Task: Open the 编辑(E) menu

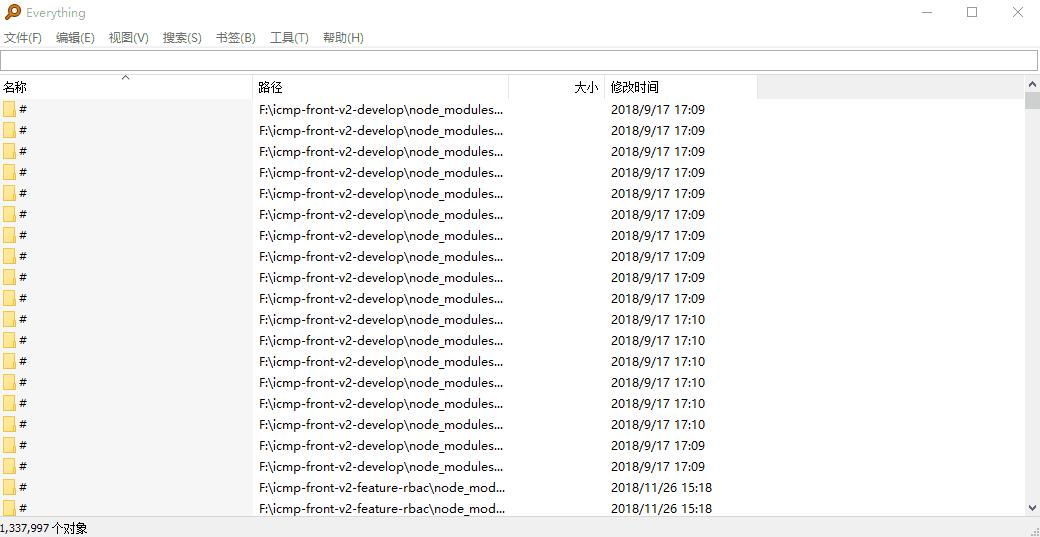Action: pos(75,38)
